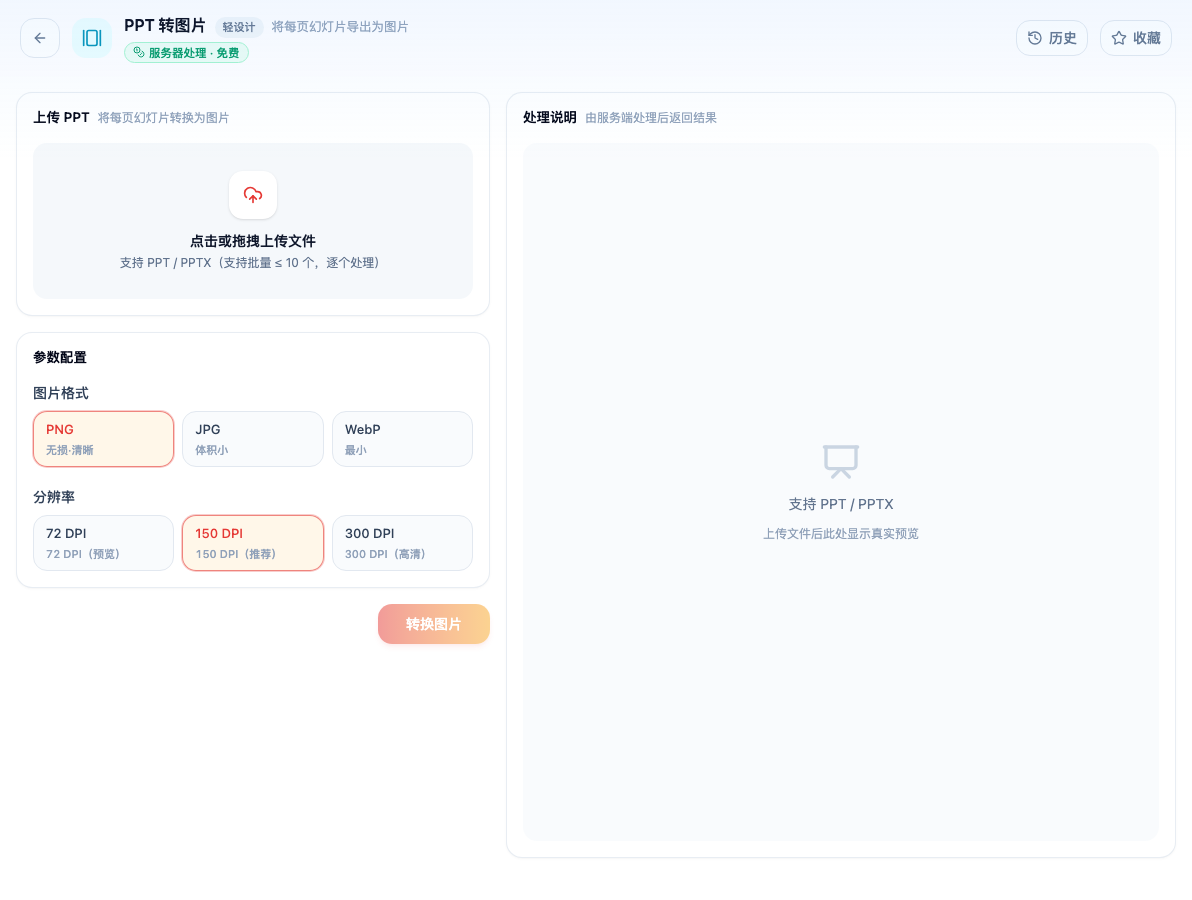
Task: Open the 历史 history button
Action: 1052,38
